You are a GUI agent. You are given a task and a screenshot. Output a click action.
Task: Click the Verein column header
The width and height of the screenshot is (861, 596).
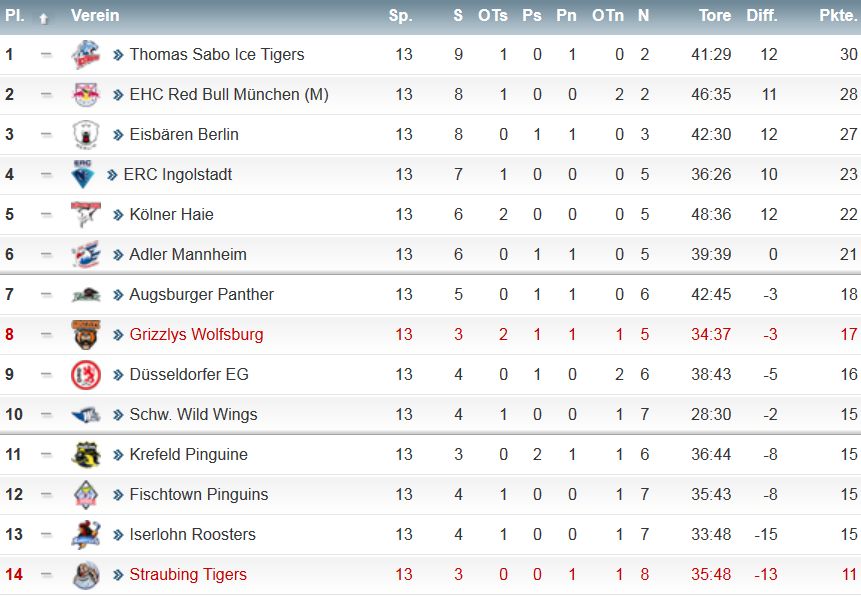pos(95,15)
